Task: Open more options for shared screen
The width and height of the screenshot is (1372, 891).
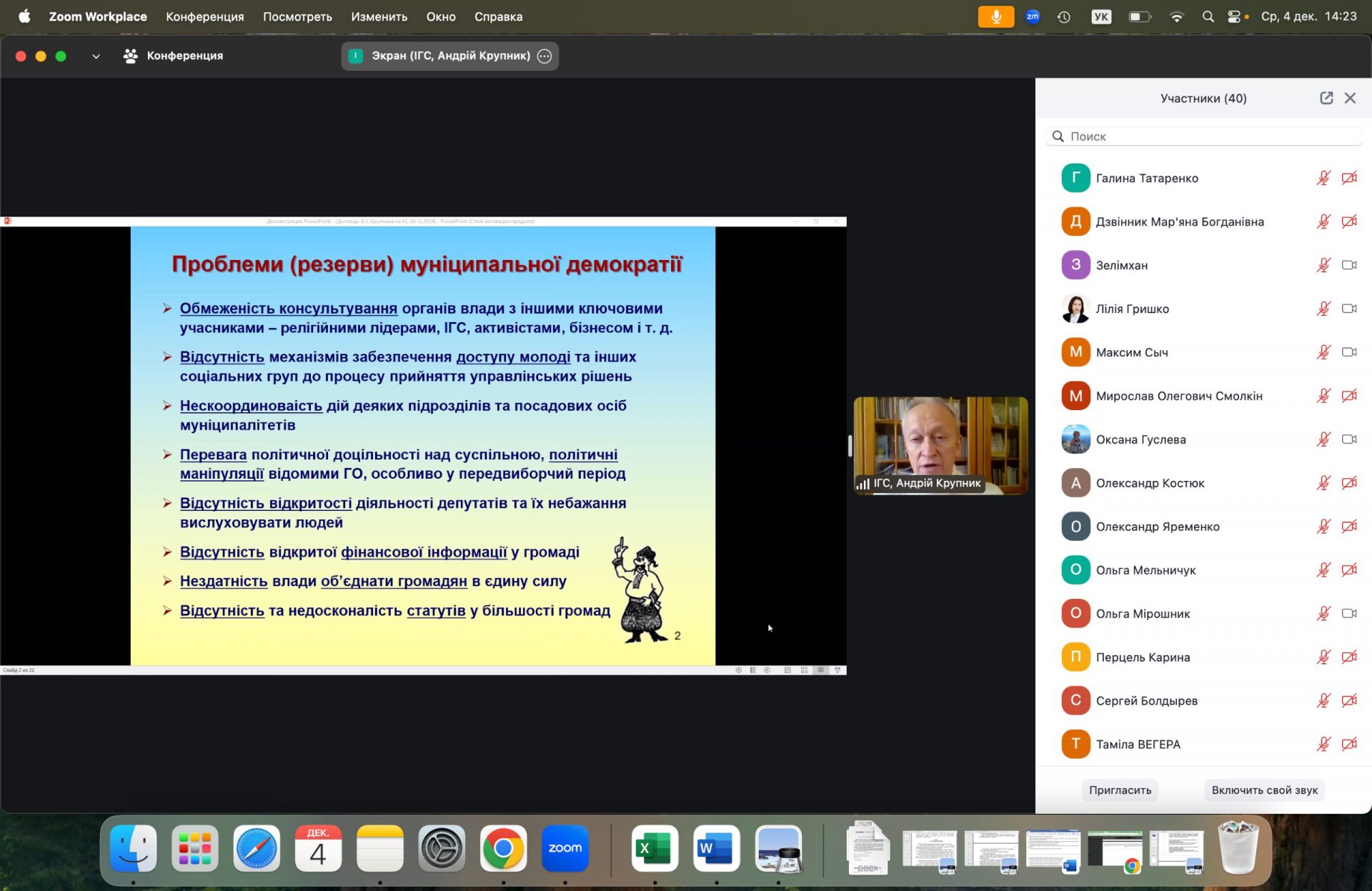Action: [x=545, y=56]
